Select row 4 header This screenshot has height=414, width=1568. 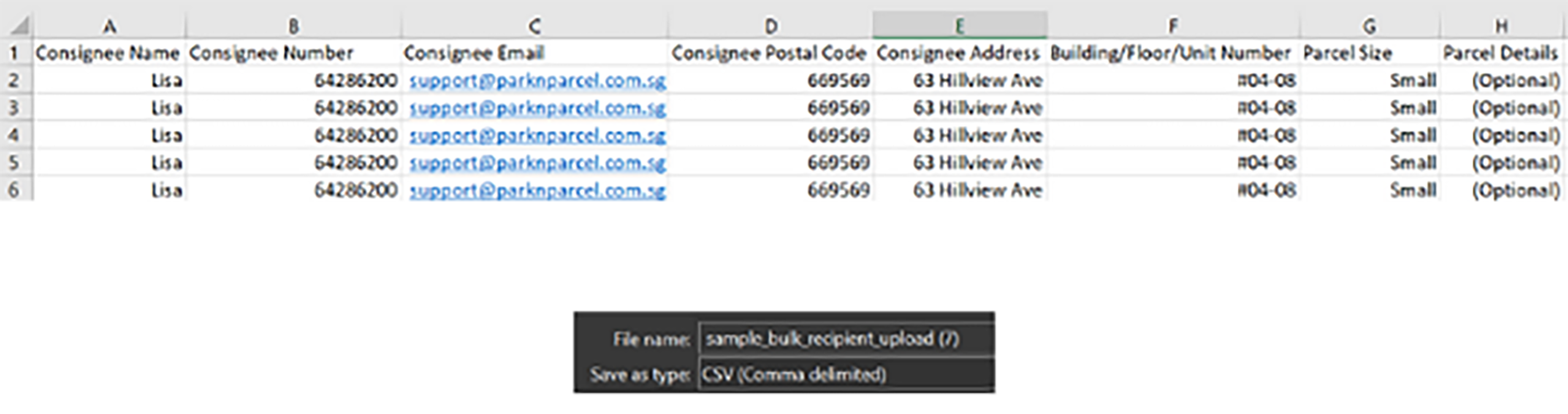point(15,135)
